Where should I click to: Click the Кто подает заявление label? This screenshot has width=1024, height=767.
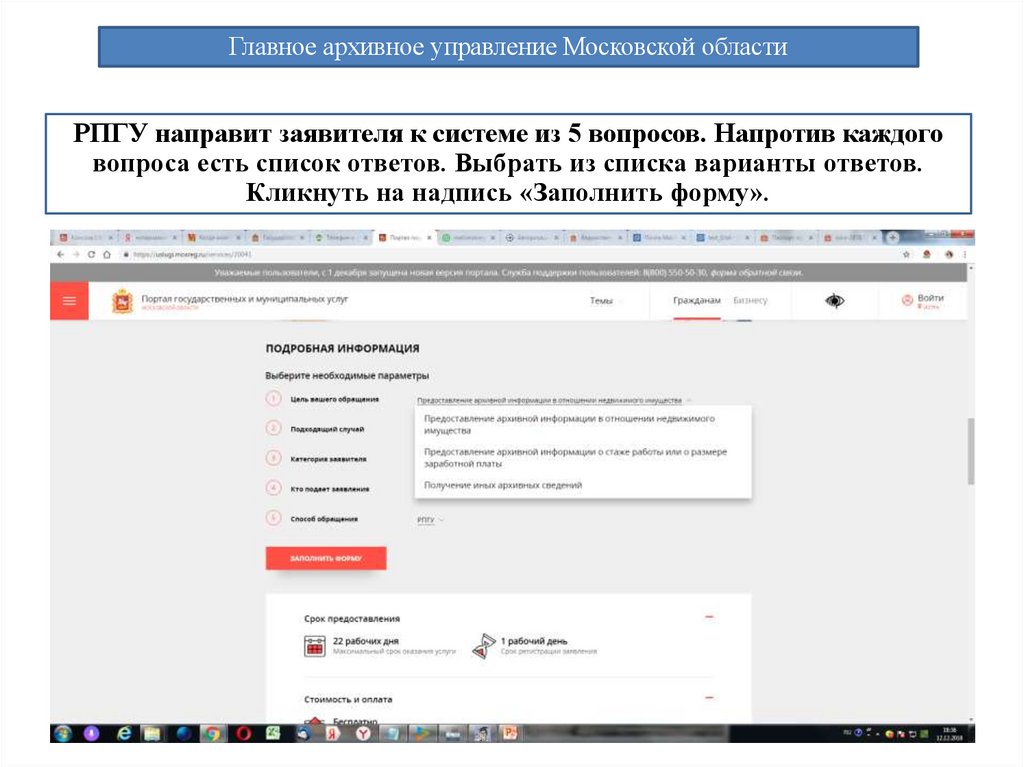pyautogui.click(x=330, y=489)
